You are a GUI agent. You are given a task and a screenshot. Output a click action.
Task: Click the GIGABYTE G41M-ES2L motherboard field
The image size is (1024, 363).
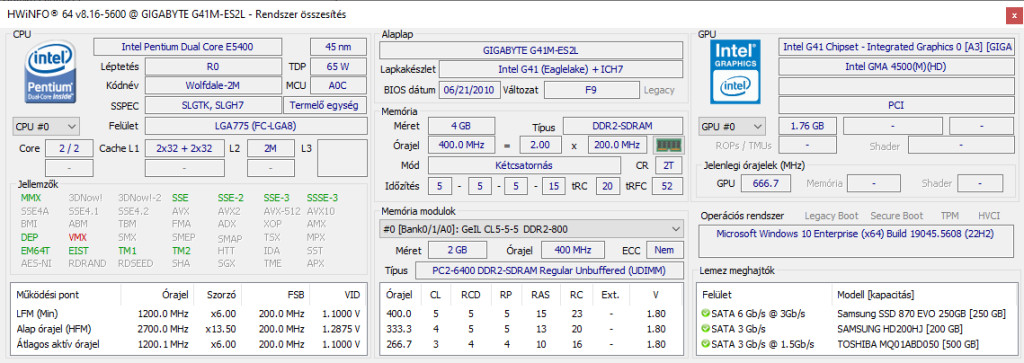531,50
